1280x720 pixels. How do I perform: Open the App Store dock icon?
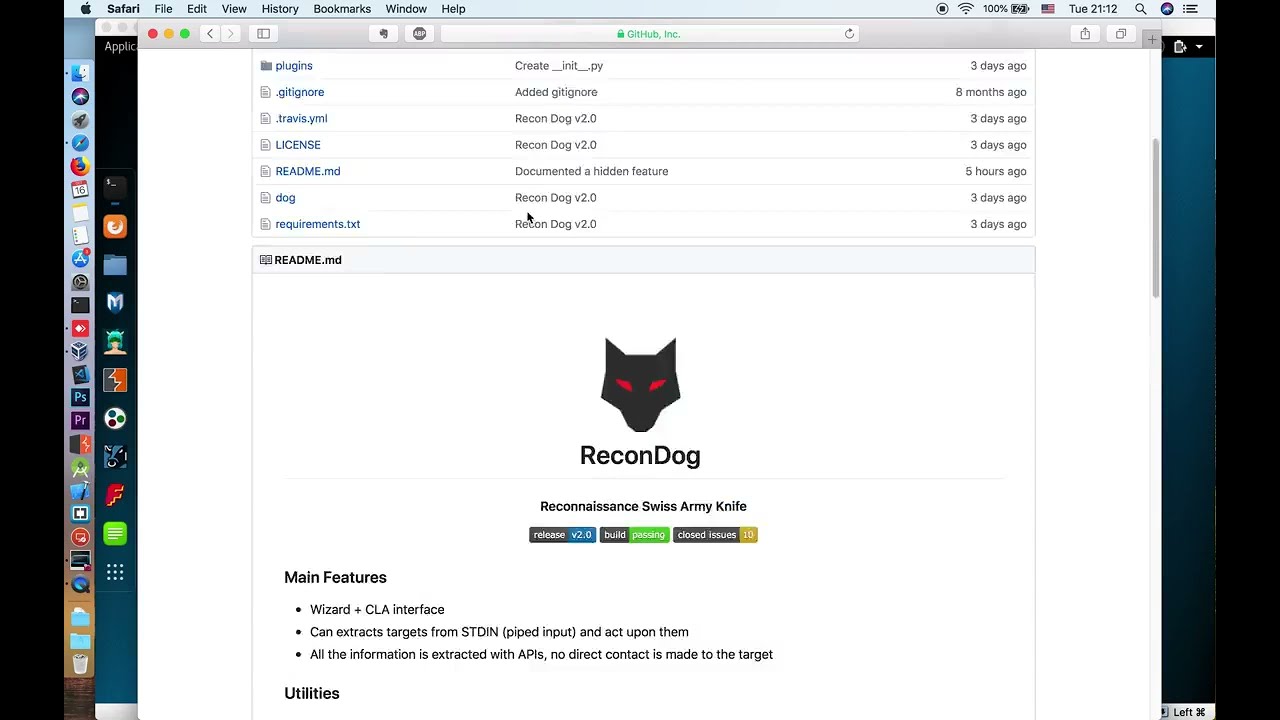click(x=80, y=259)
